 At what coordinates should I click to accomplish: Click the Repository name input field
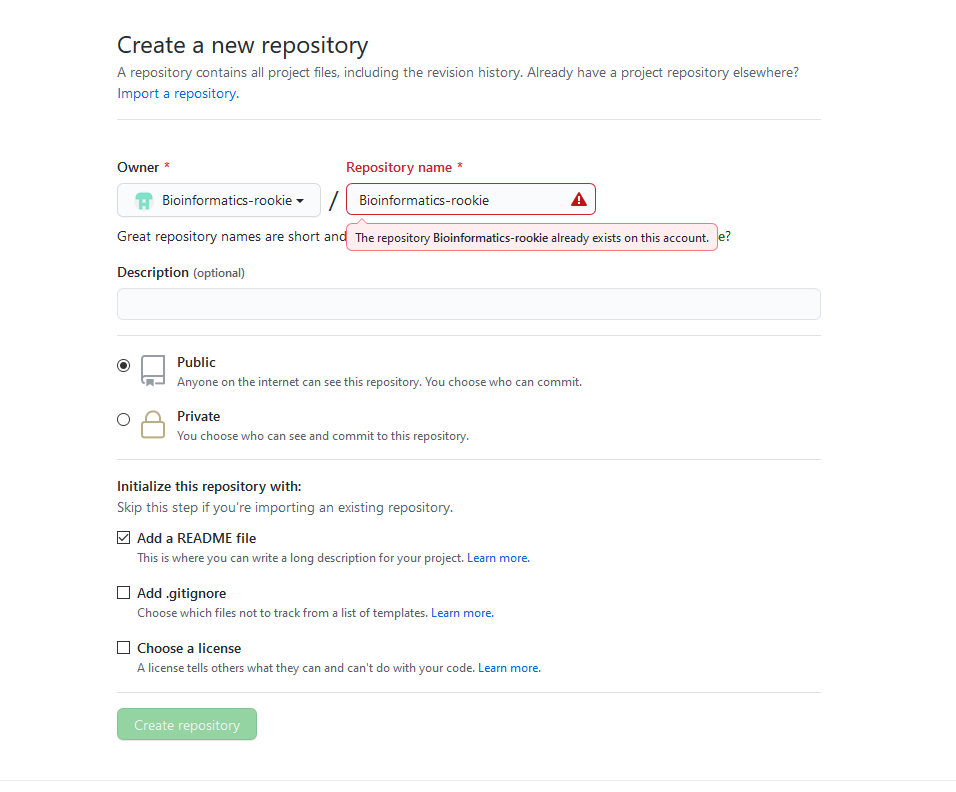(460, 200)
